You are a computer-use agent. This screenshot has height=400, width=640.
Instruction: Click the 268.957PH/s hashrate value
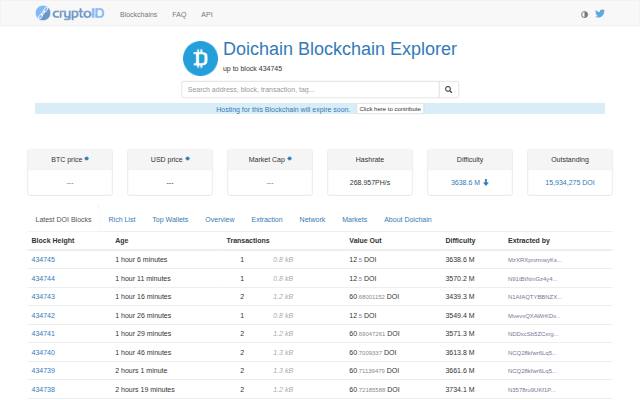[x=370, y=182]
